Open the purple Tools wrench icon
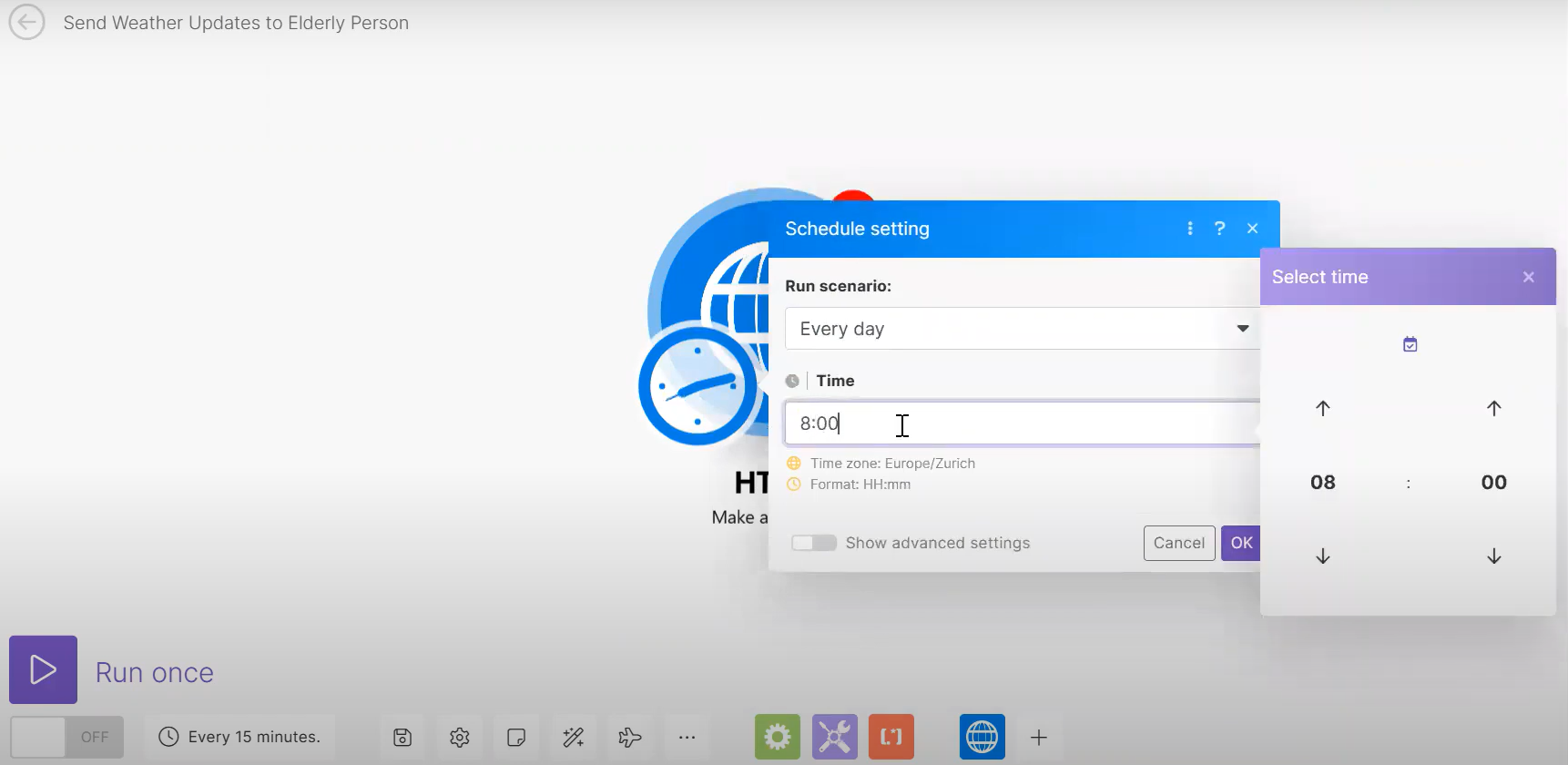 (835, 737)
